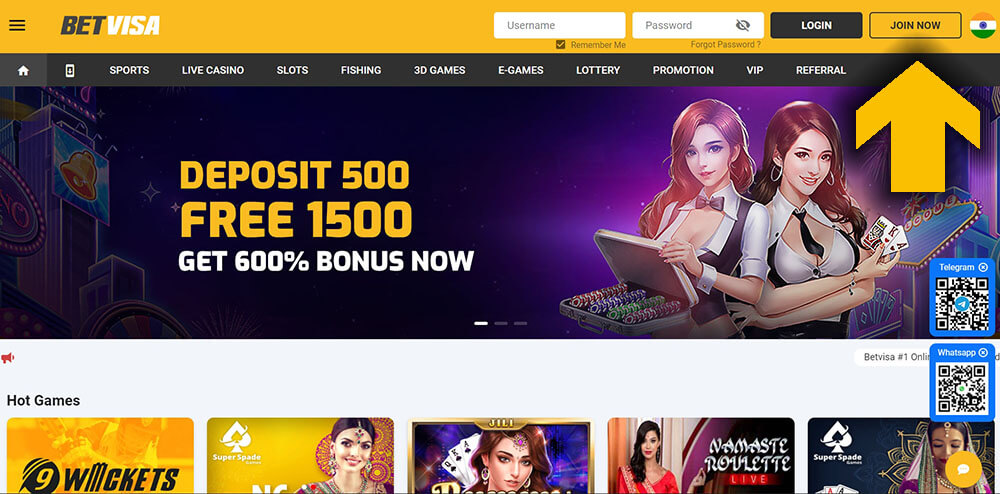1000x494 pixels.
Task: Open the 9Wickets game thumbnail
Action: (x=100, y=456)
